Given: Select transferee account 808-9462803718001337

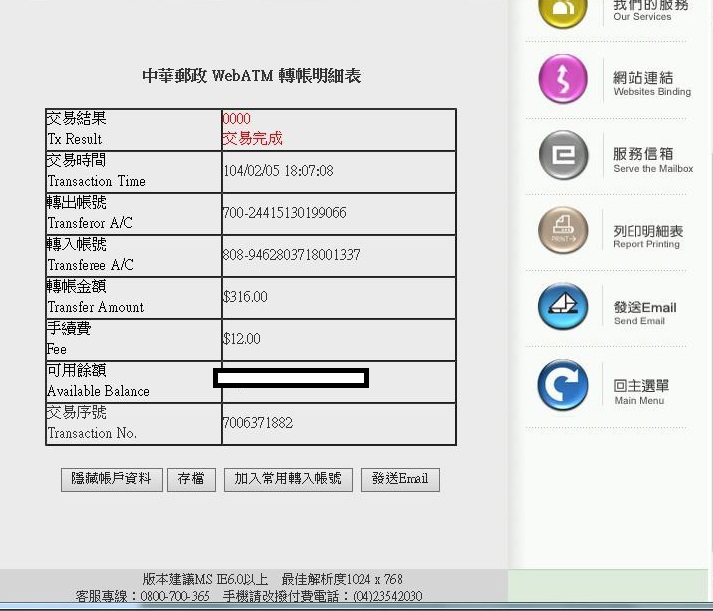Looking at the screenshot, I should coord(291,255).
